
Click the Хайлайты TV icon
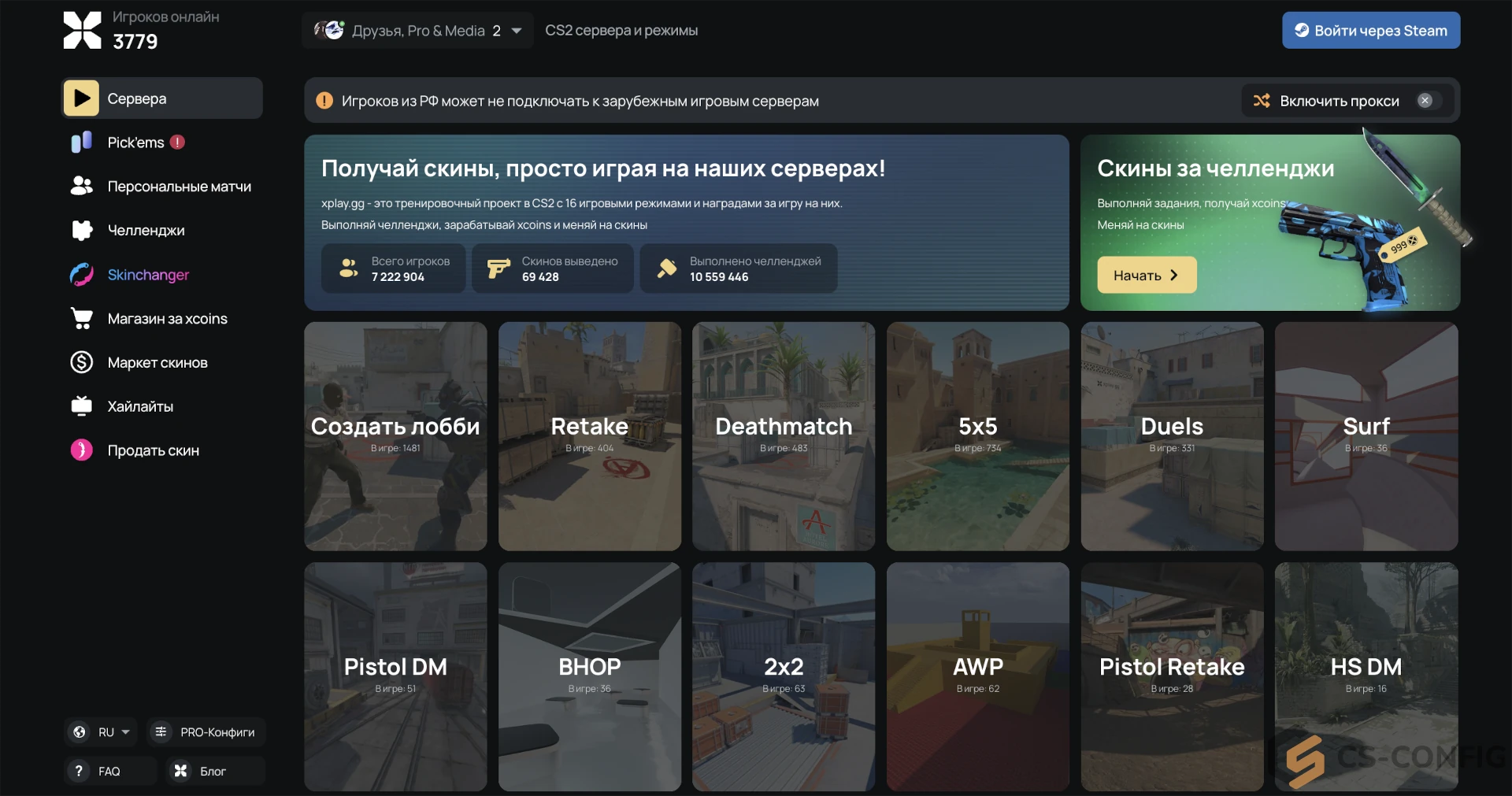[81, 406]
